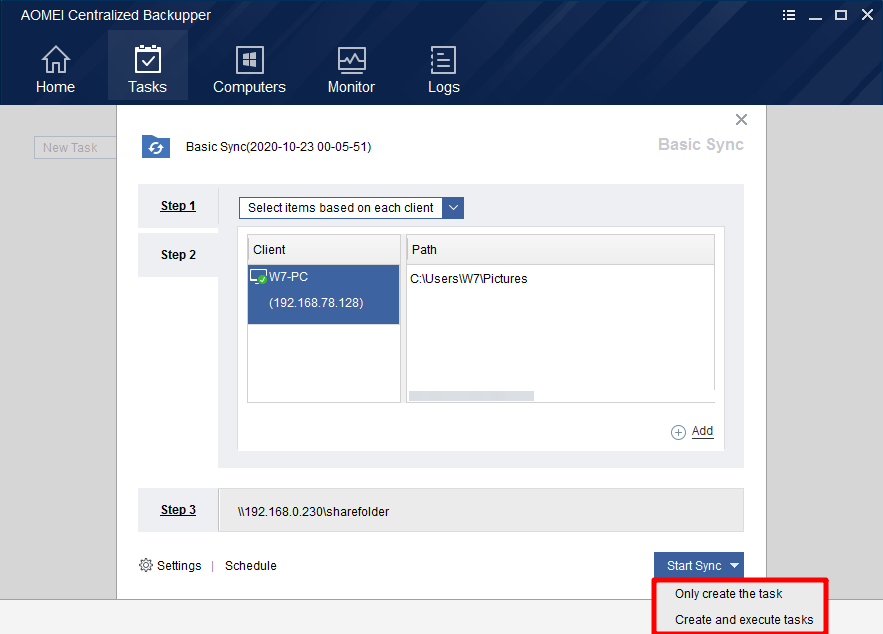Open the Computers section
This screenshot has width=883, height=634.
[x=249, y=69]
